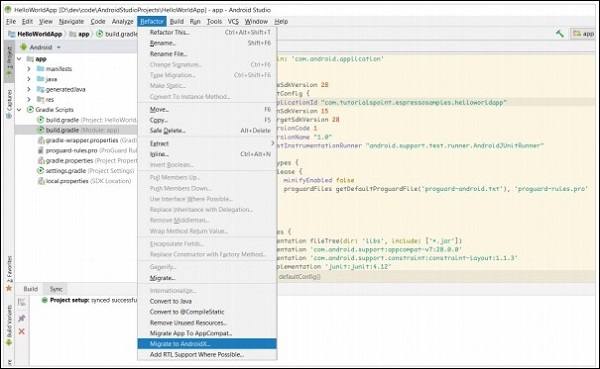Screen dimensions: 600x369
Task: Open the Edit menu
Action: pyautogui.click(x=27, y=21)
